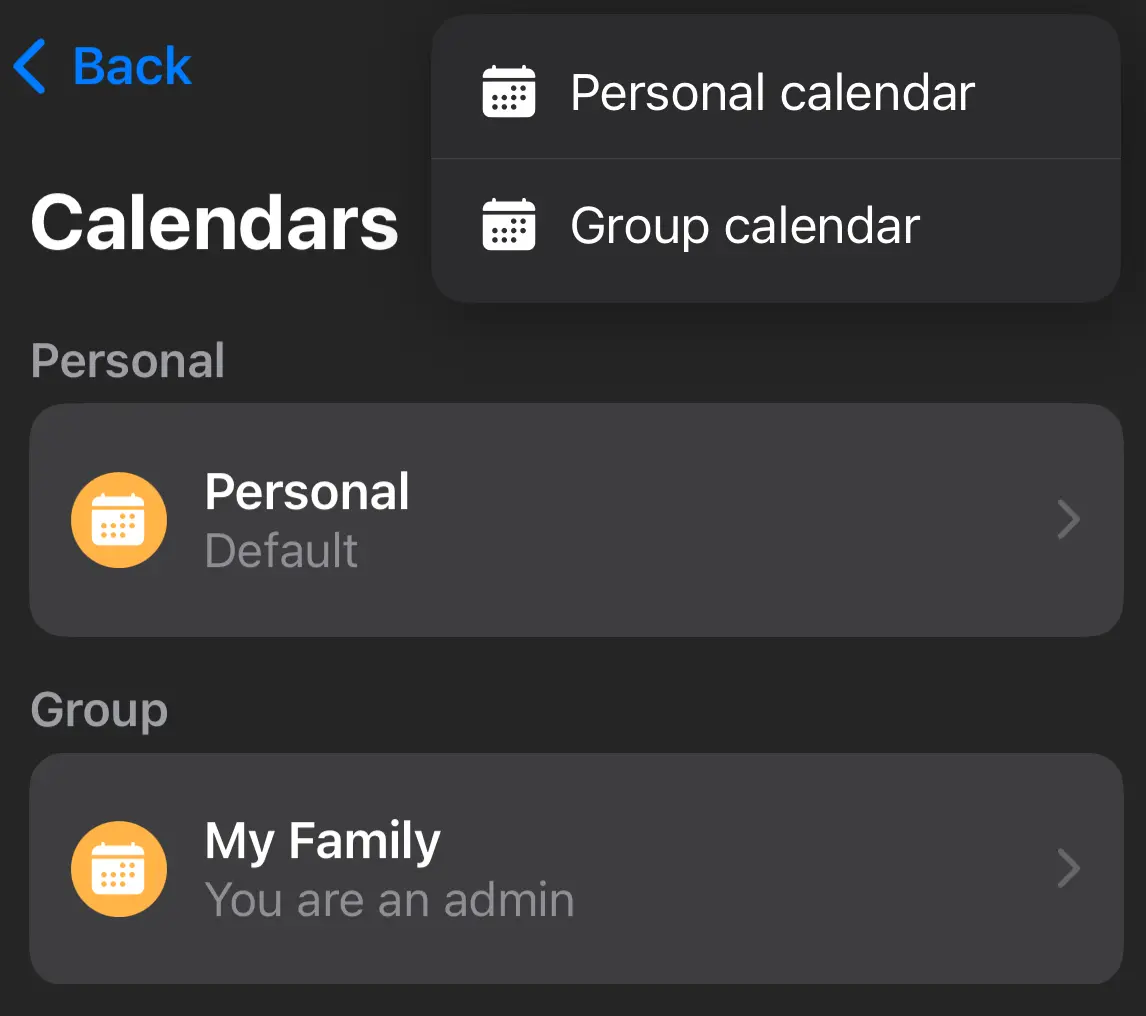Select the white calendar glyph beside Group calendar entry
Image resolution: width=1146 pixels, height=1016 pixels.
click(509, 225)
